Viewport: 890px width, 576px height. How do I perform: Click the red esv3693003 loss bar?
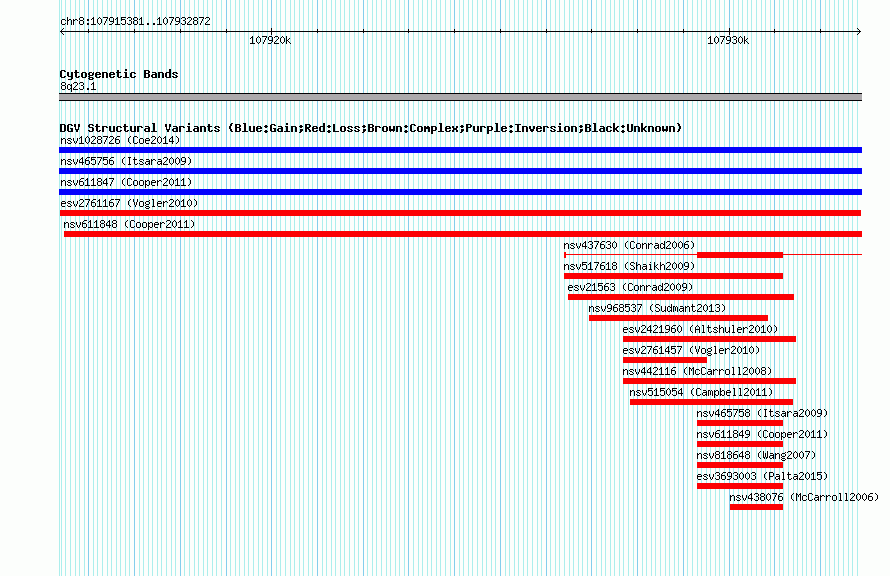(x=740, y=486)
